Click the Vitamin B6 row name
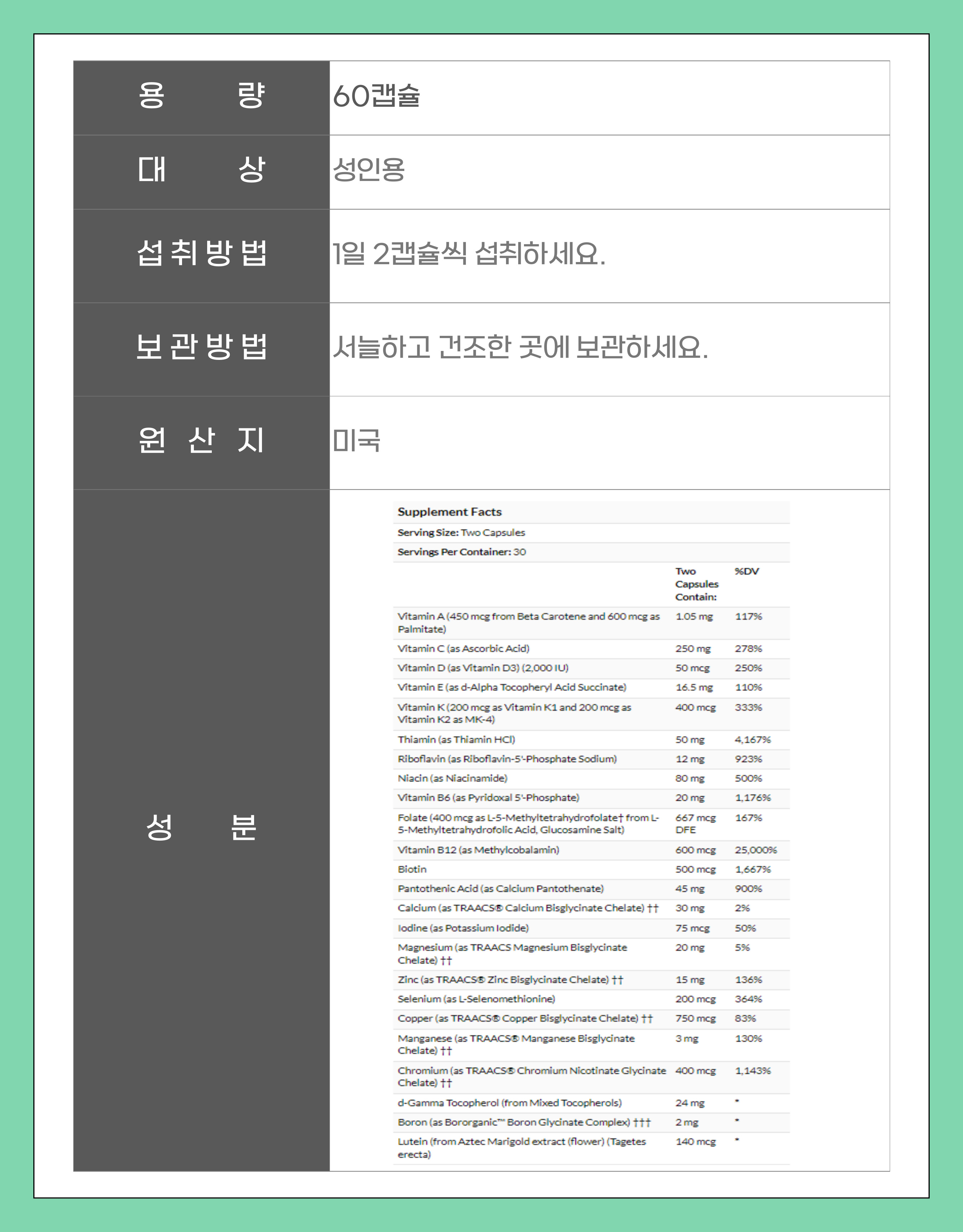963x1232 pixels. [488, 798]
